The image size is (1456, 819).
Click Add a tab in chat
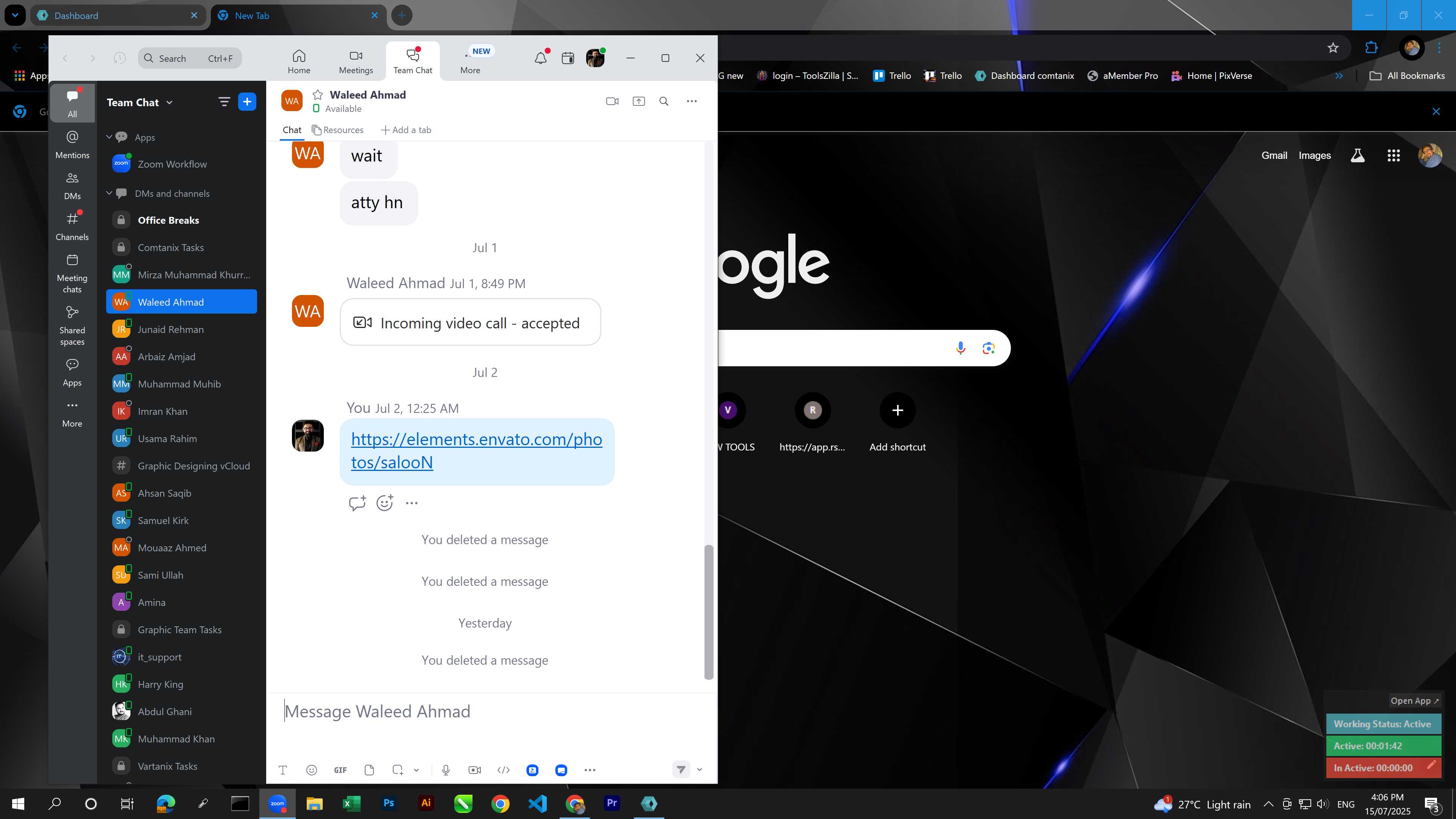[x=406, y=130]
